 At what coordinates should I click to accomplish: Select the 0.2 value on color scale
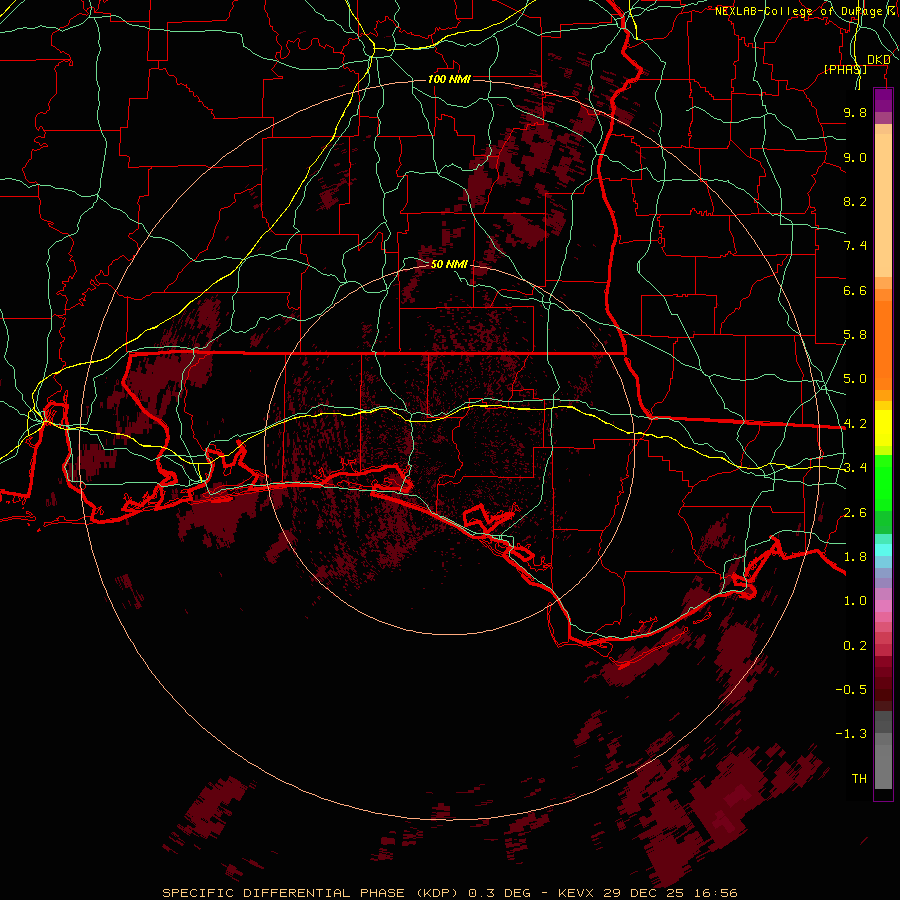pos(855,646)
